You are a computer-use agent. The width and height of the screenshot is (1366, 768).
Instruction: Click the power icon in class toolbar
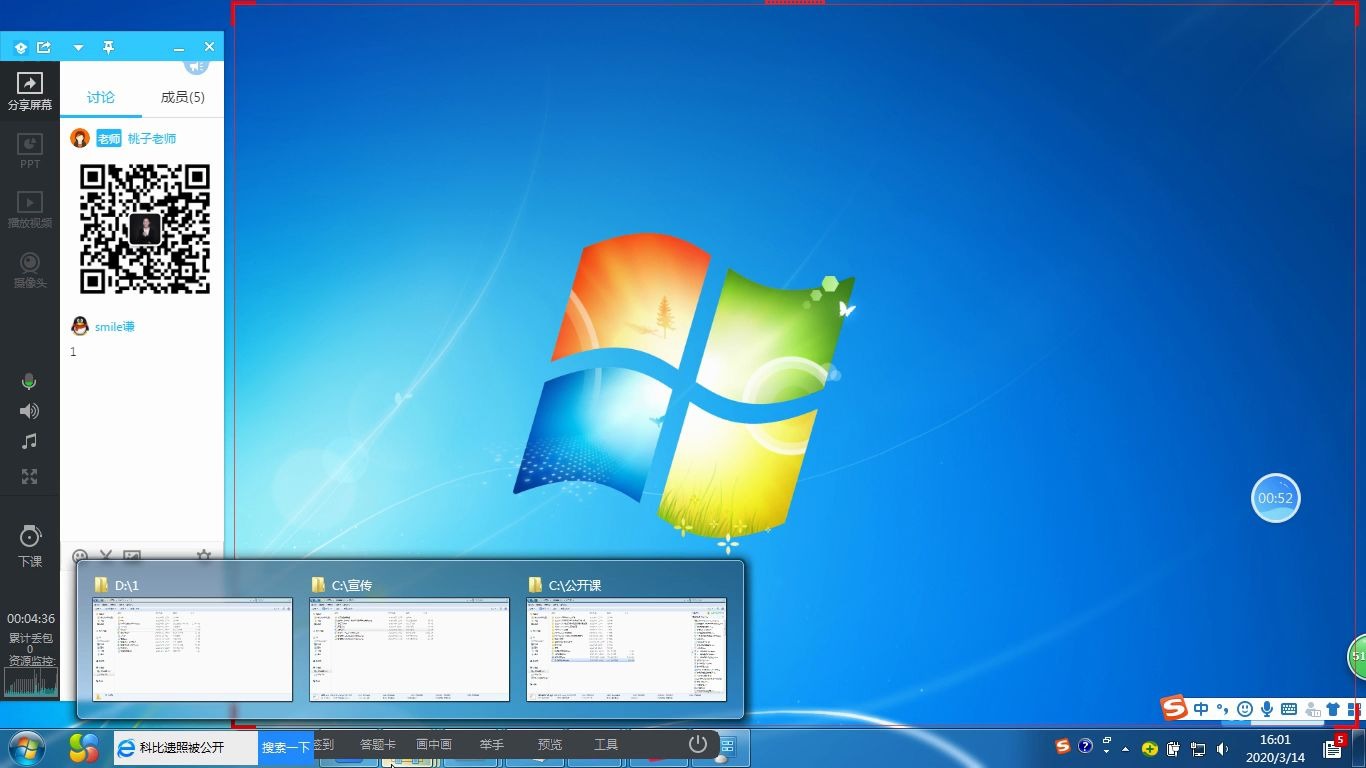click(698, 743)
